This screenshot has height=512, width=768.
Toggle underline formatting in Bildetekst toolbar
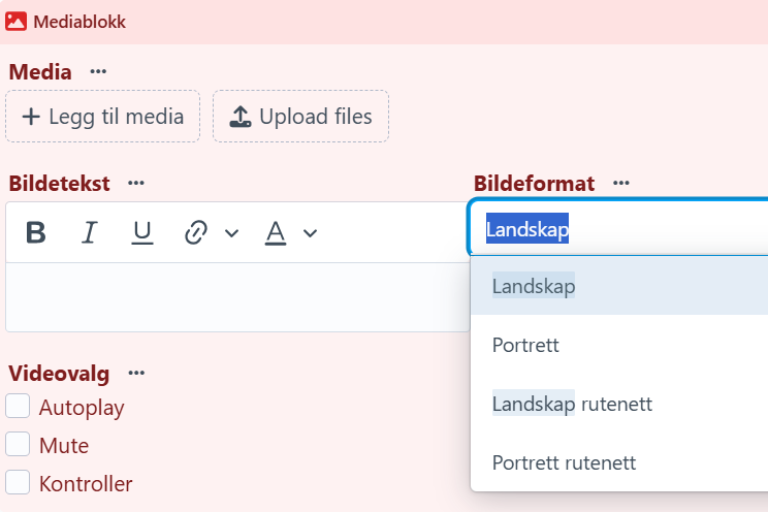(x=143, y=232)
